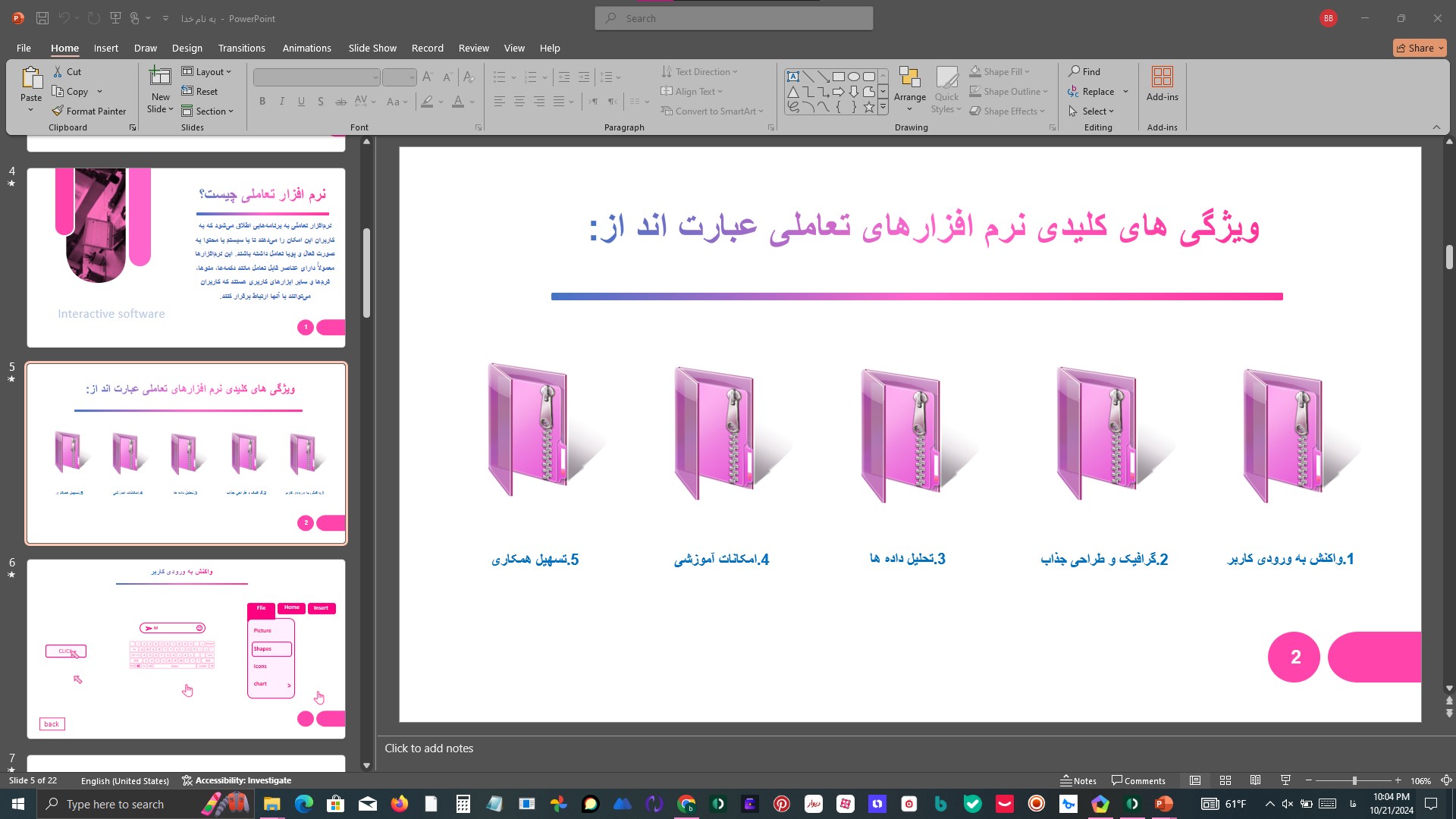
Task: Open the Align Text dropdown
Action: click(692, 92)
